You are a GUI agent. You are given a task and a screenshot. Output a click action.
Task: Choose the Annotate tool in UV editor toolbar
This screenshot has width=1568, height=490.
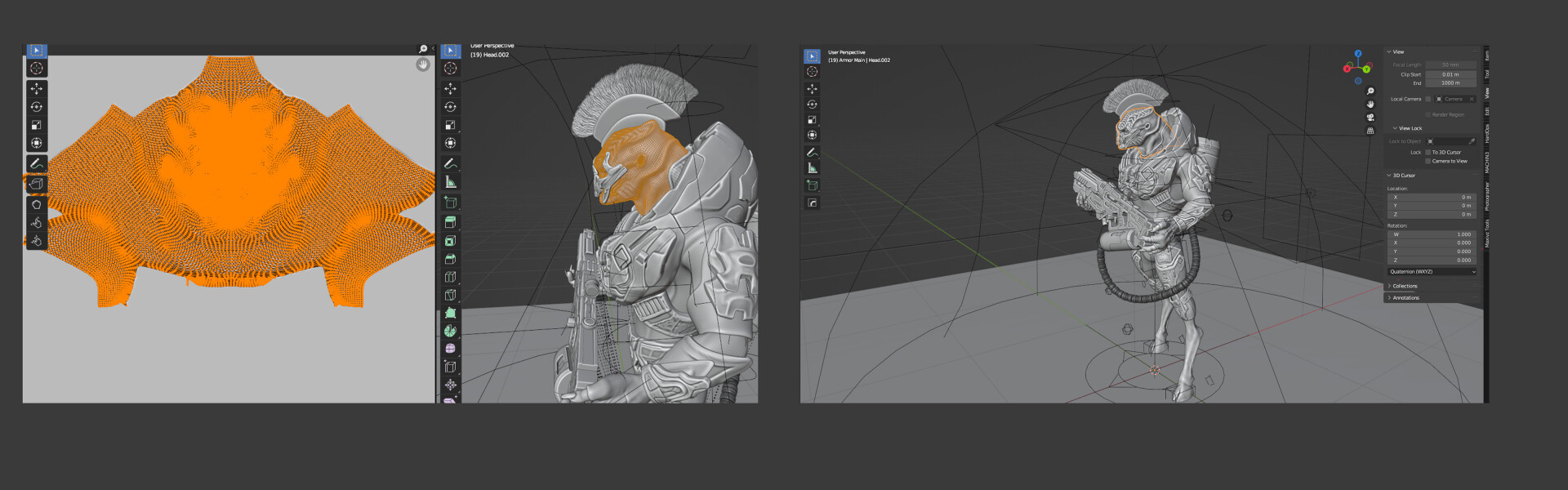coord(36,164)
